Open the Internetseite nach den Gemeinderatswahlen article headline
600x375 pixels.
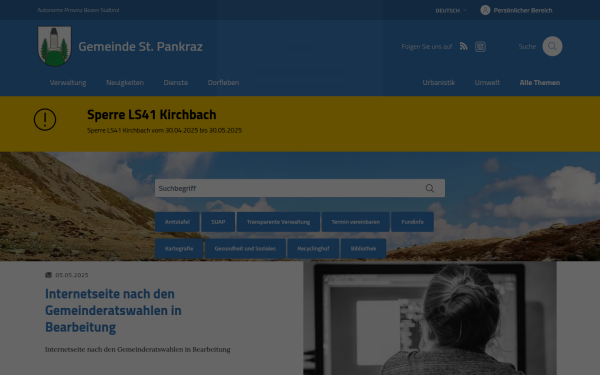coord(113,310)
